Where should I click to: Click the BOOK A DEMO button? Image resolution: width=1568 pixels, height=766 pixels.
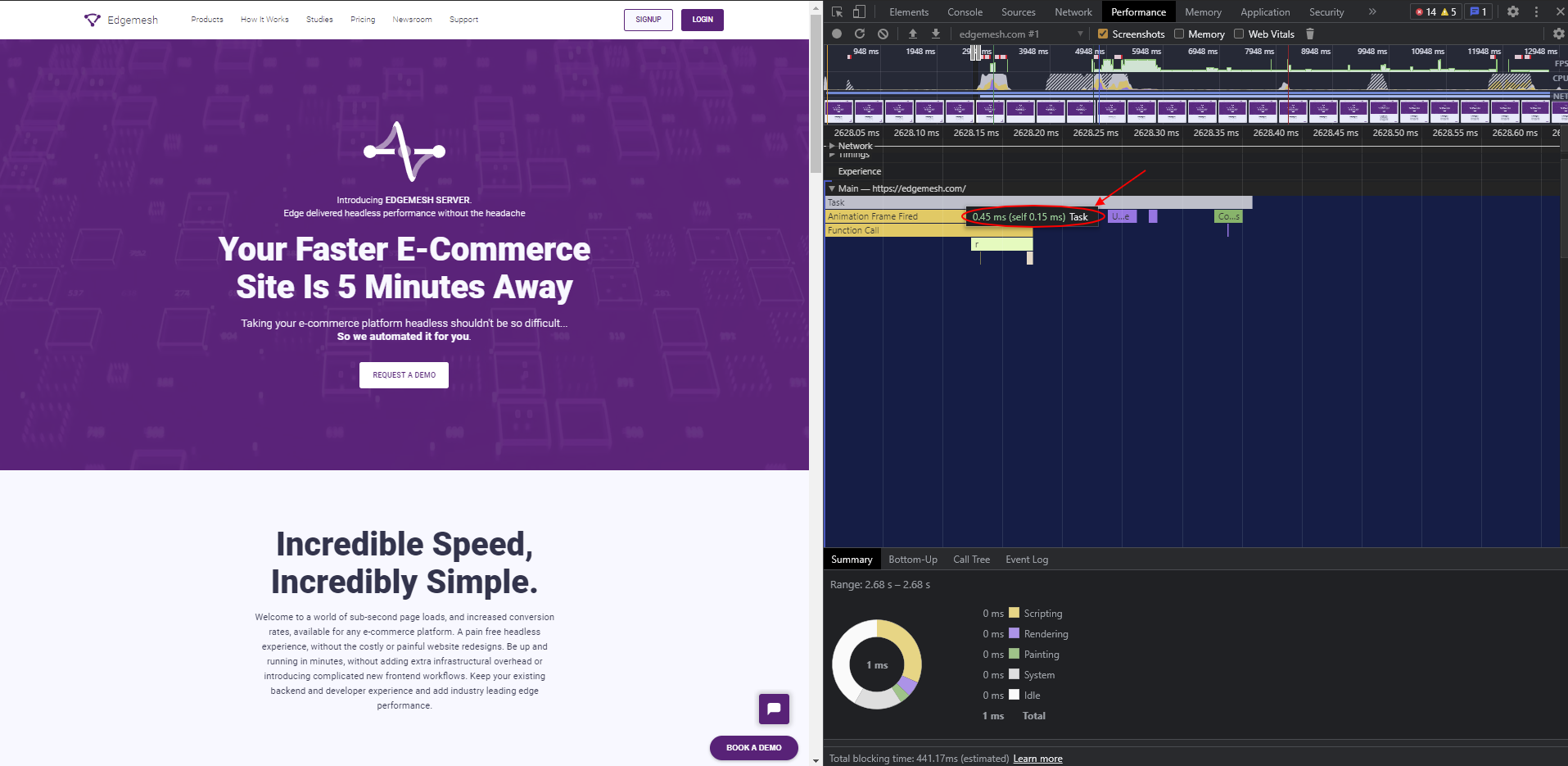click(754, 748)
